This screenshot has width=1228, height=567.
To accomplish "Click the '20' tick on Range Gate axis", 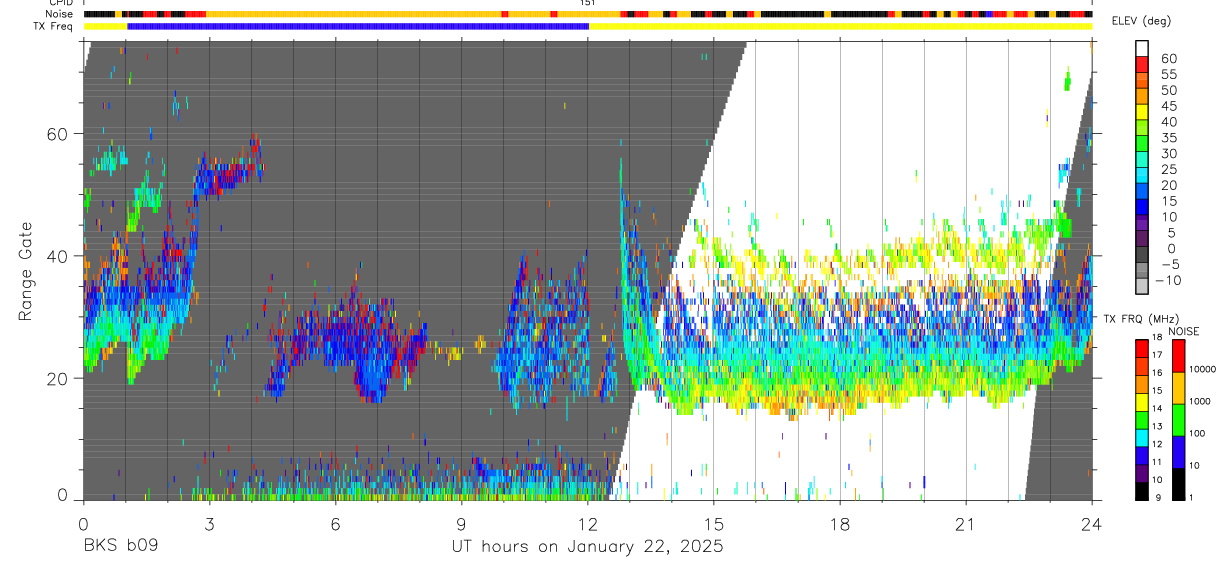I will pyautogui.click(x=58, y=378).
